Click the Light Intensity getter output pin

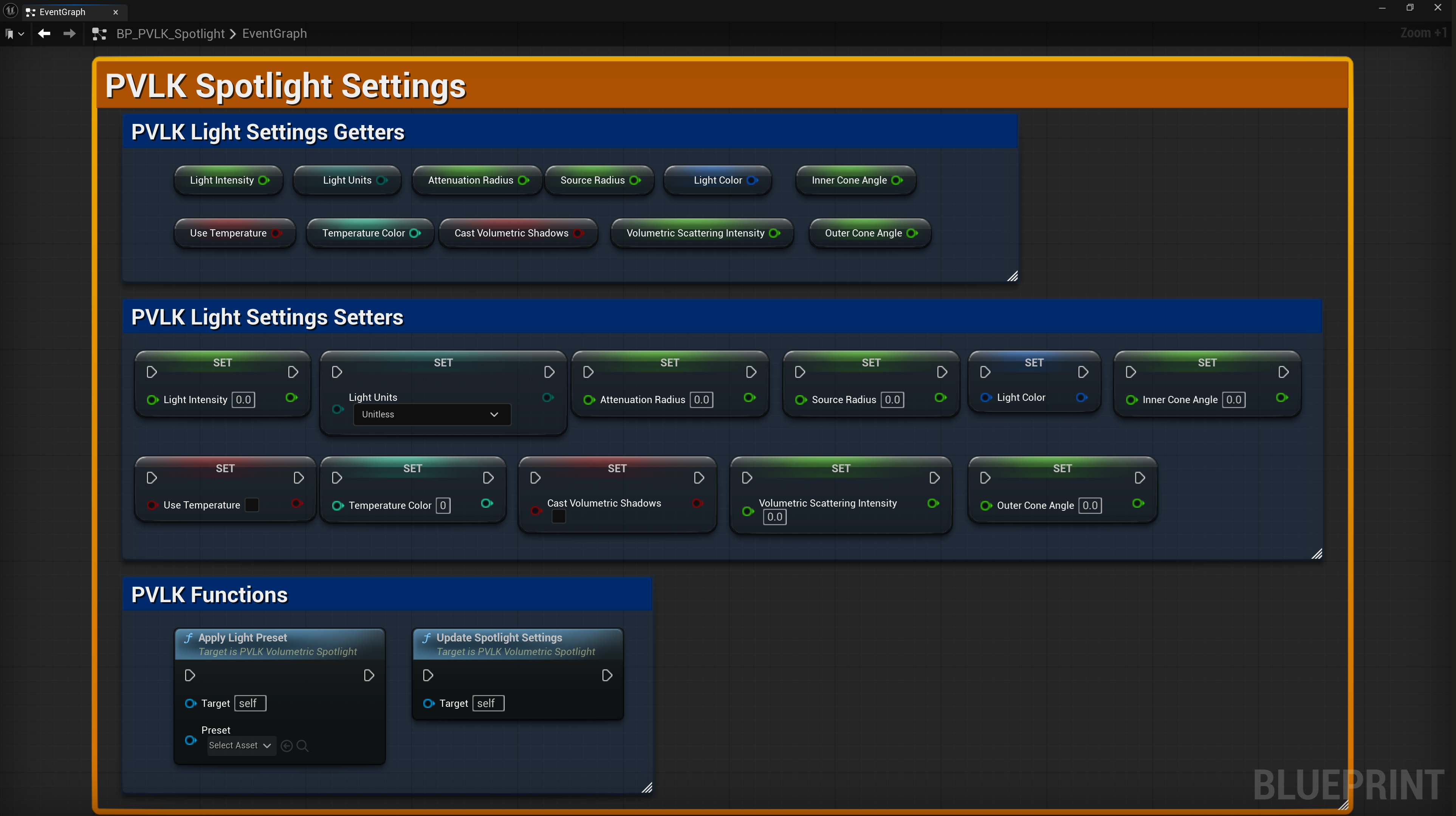pyautogui.click(x=264, y=180)
